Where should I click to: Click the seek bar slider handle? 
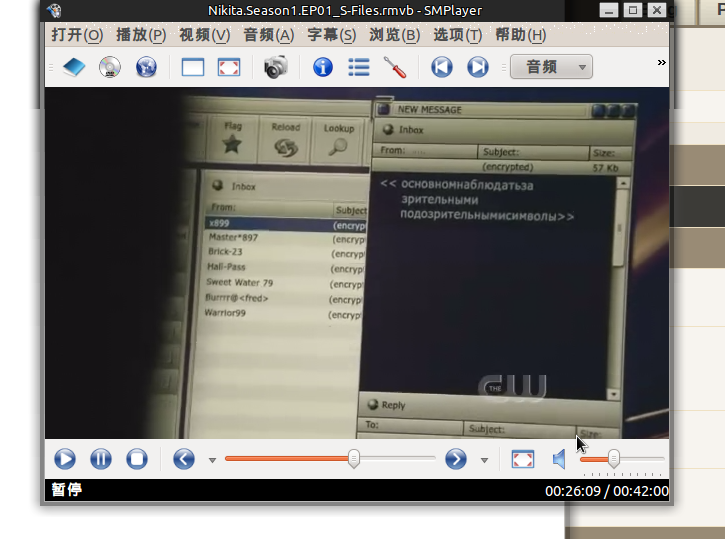click(x=354, y=459)
